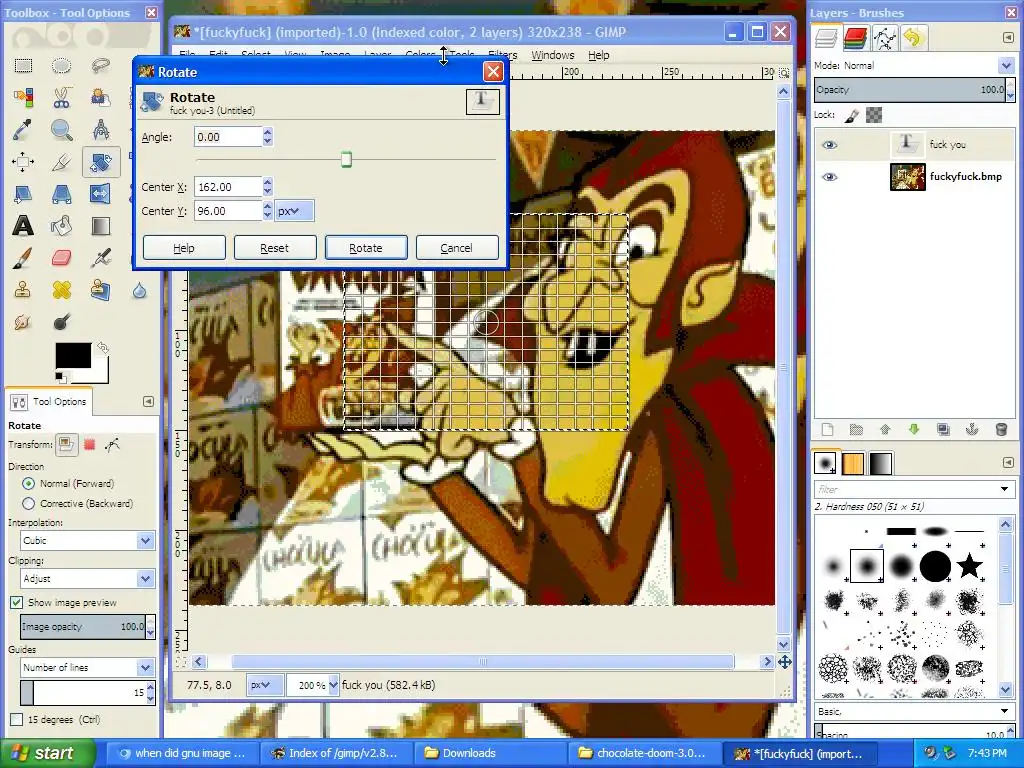Select the Bucket Fill tool

pos(61,226)
